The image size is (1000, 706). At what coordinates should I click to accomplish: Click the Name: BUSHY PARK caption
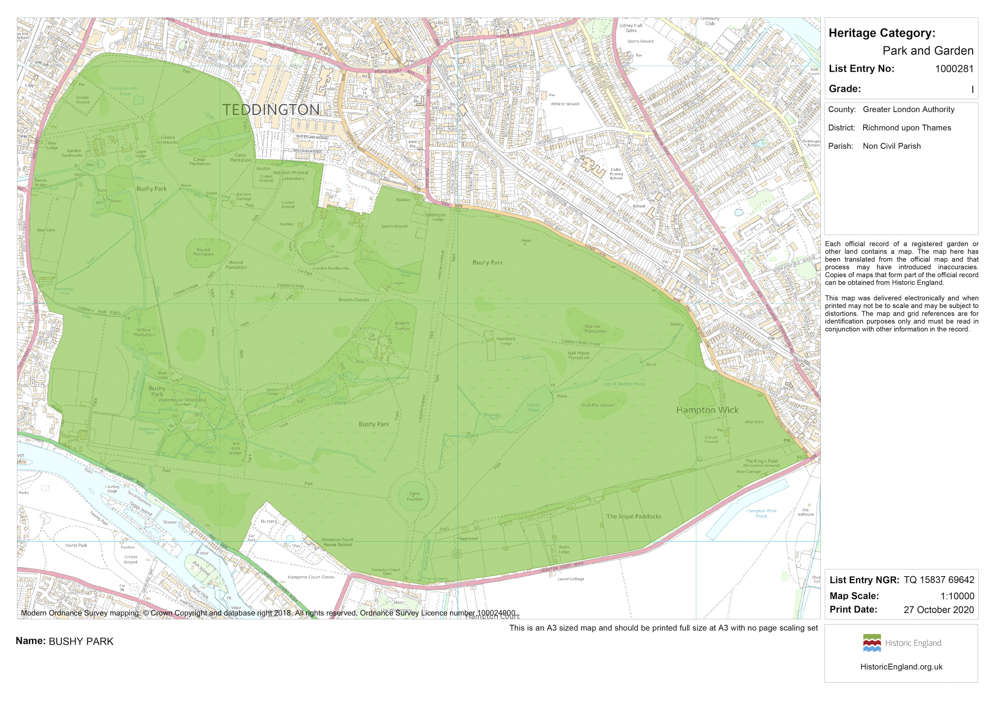pos(65,641)
